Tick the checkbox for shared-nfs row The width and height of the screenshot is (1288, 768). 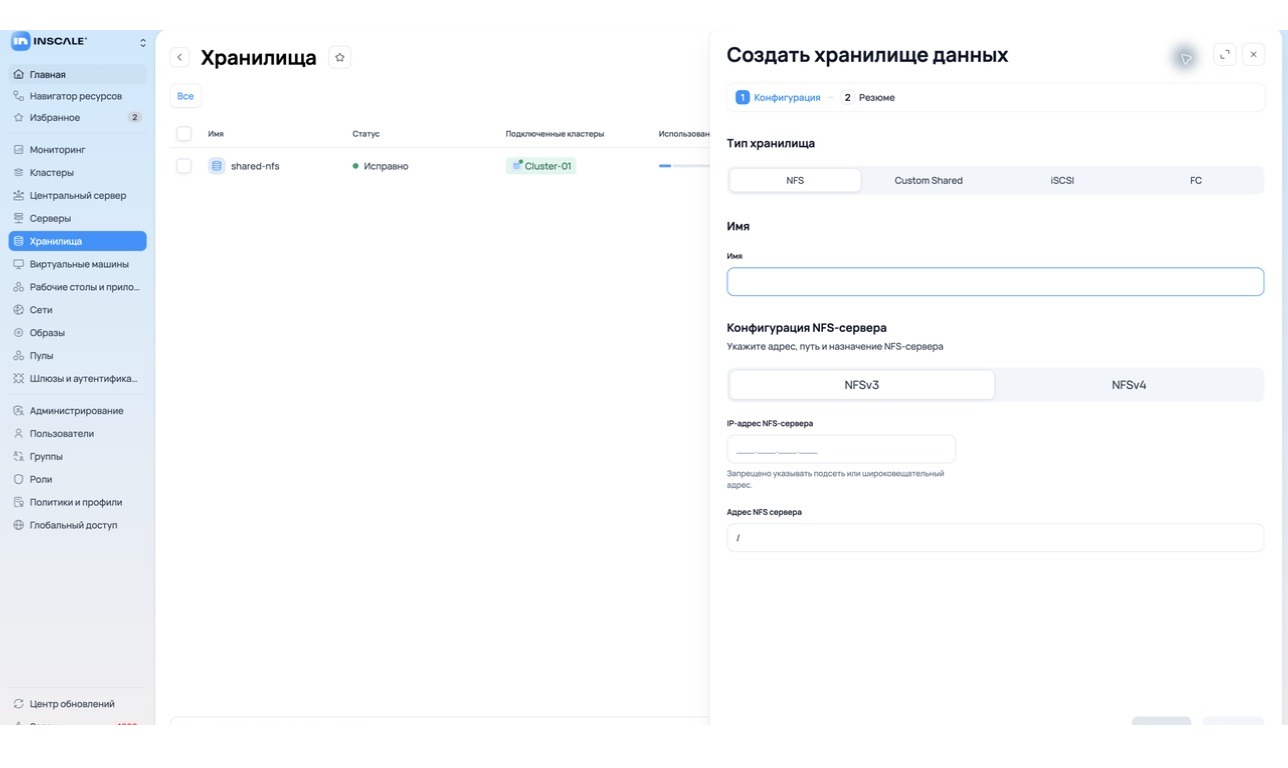pos(184,166)
